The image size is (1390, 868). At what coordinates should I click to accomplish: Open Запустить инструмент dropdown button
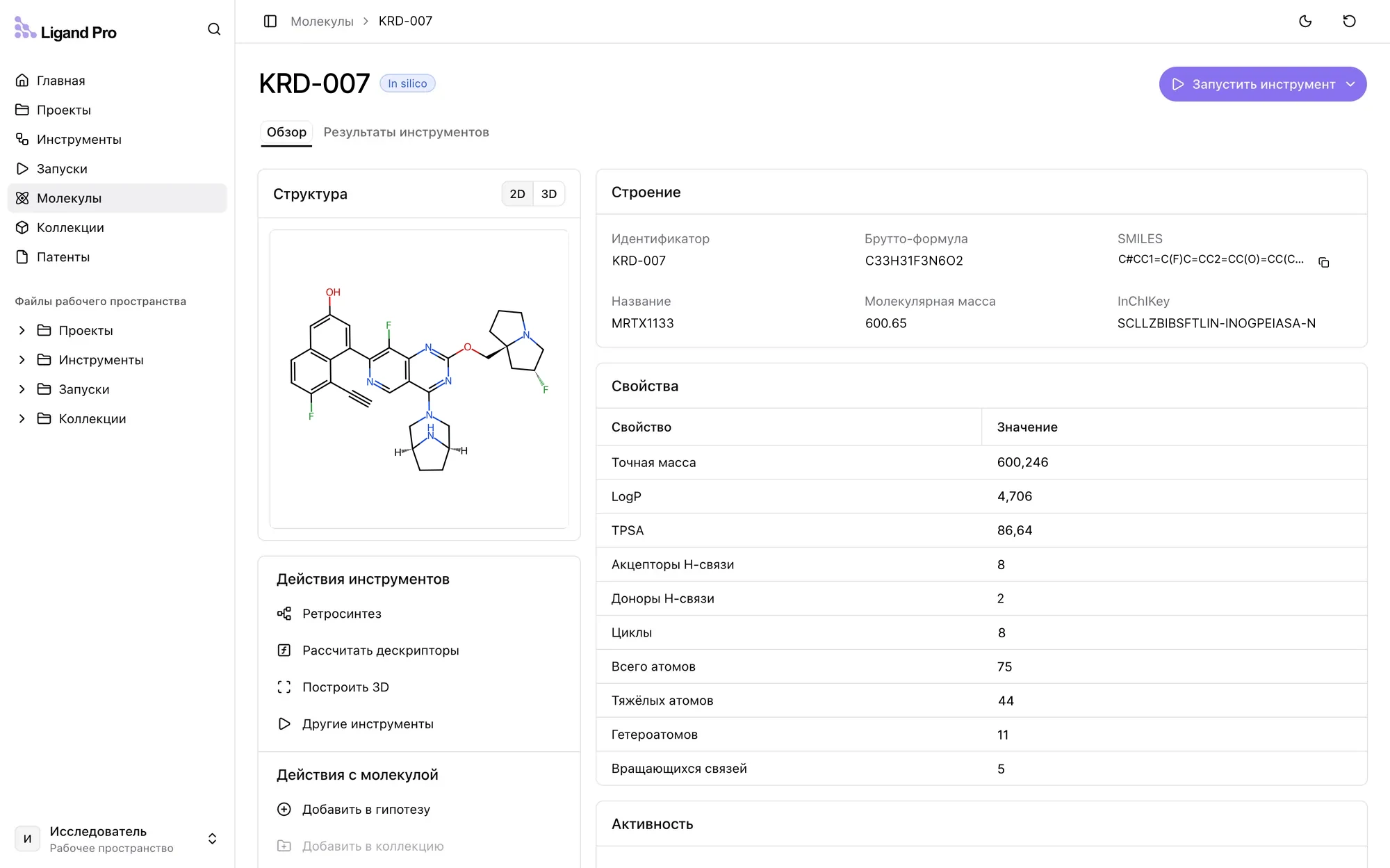click(x=1262, y=84)
